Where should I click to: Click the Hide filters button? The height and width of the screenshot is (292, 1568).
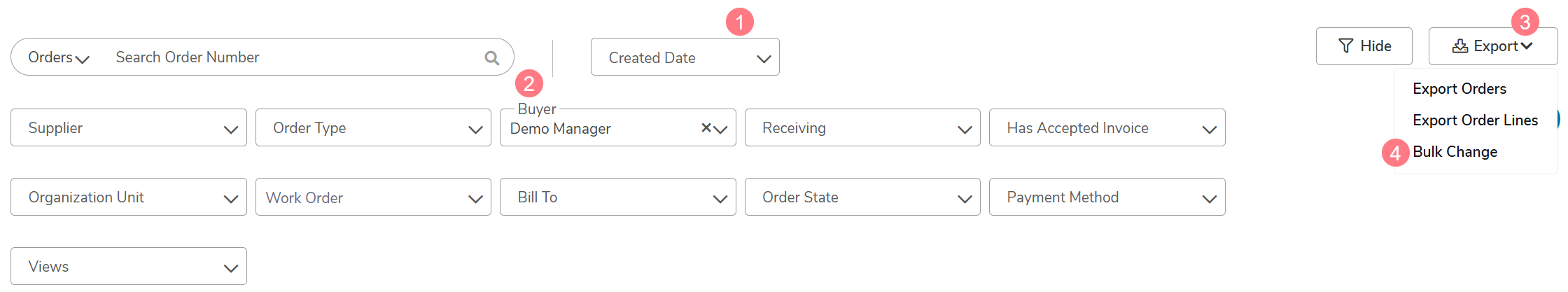point(1364,46)
